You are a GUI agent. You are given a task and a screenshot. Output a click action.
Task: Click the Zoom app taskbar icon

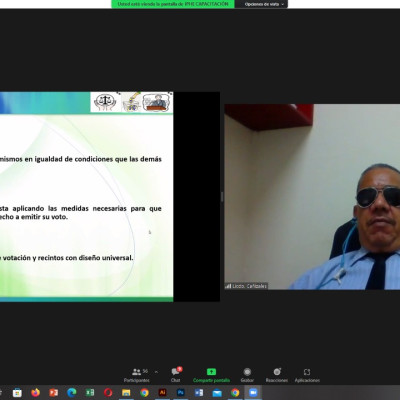pos(253,393)
